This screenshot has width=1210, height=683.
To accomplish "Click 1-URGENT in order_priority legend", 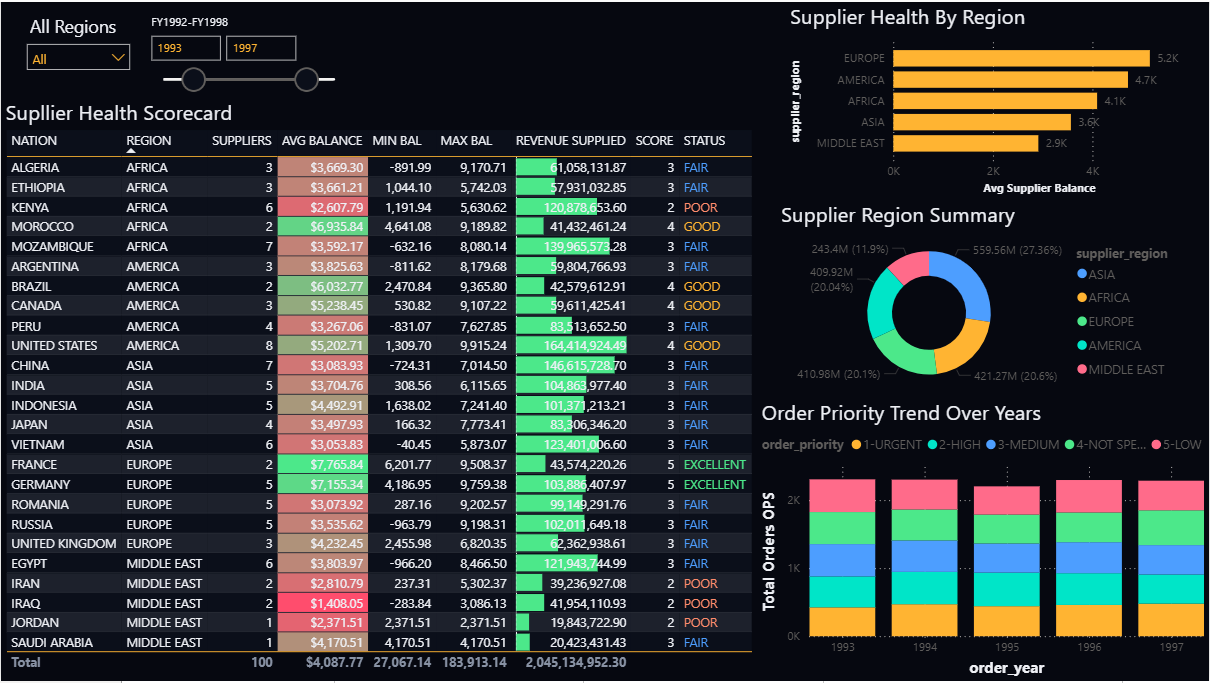I will pyautogui.click(x=885, y=444).
